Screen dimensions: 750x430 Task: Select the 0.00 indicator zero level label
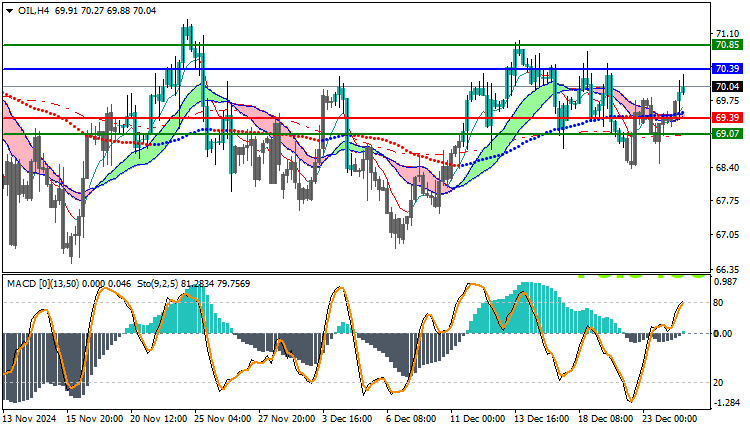pos(723,333)
